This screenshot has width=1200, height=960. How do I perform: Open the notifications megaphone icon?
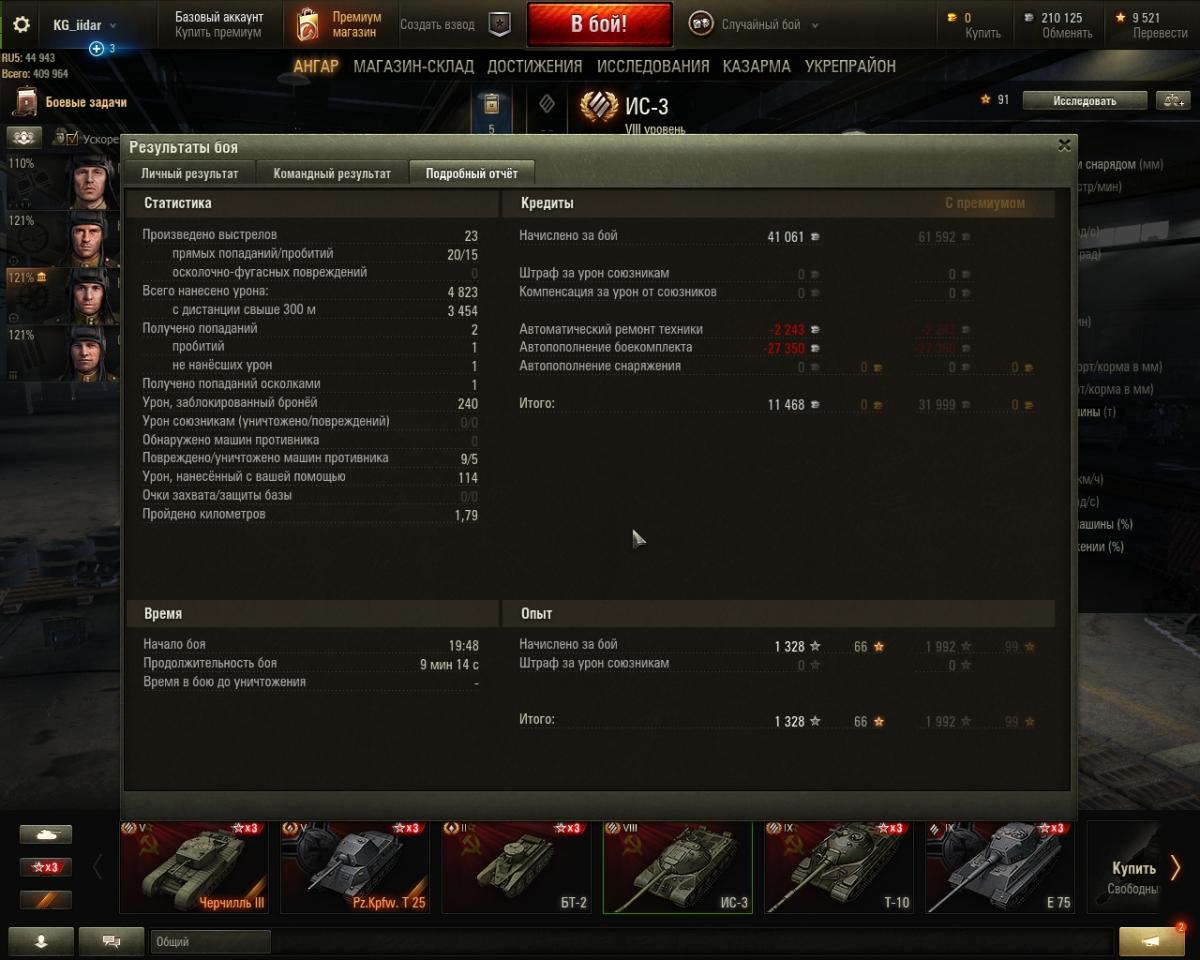(1152, 941)
